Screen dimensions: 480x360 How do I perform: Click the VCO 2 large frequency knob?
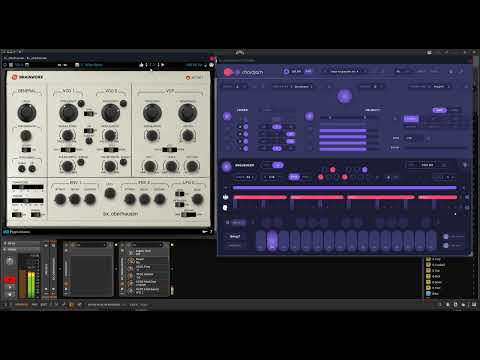click(x=111, y=113)
